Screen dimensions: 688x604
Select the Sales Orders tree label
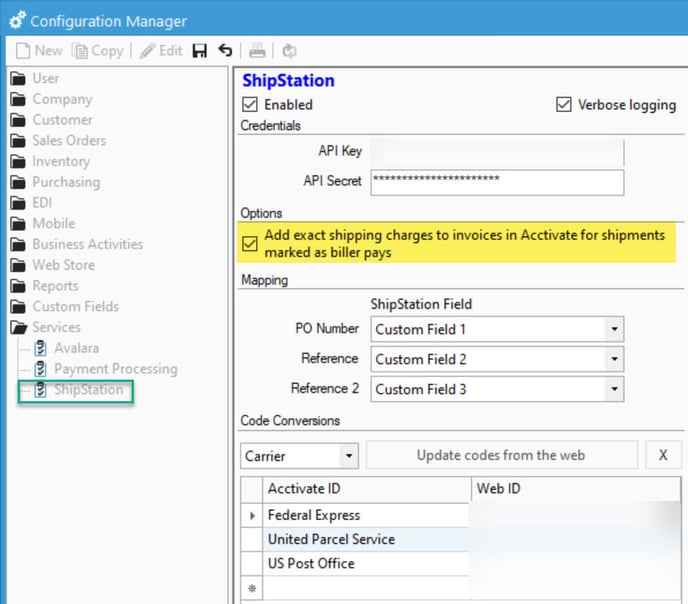pyautogui.click(x=69, y=140)
